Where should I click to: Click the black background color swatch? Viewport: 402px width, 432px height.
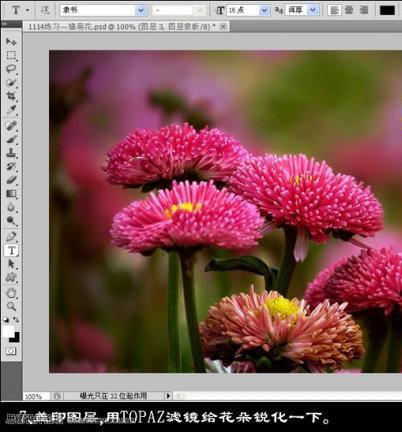click(15, 338)
